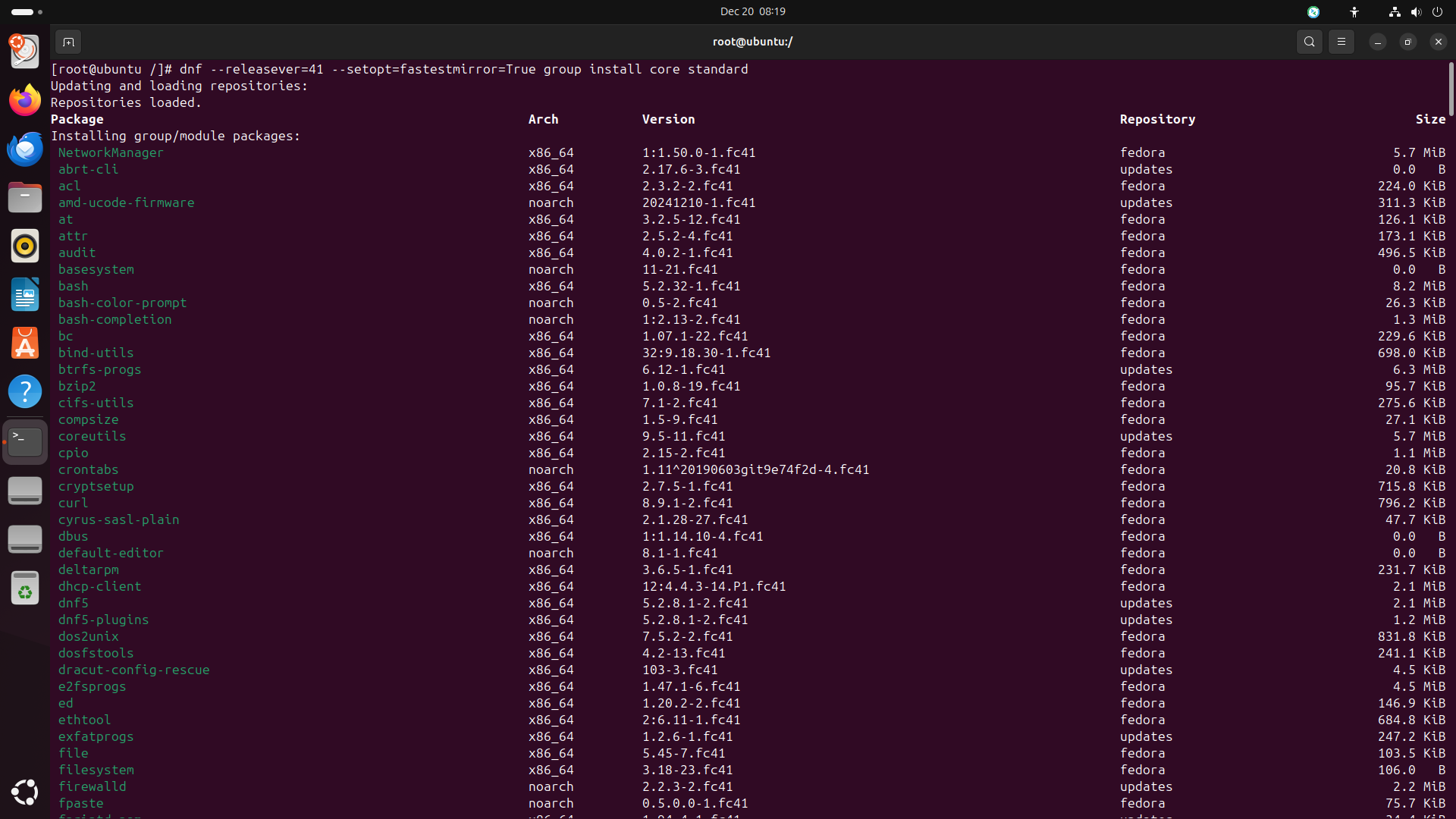Click the Version column header
The height and width of the screenshot is (819, 1456).
(x=668, y=119)
